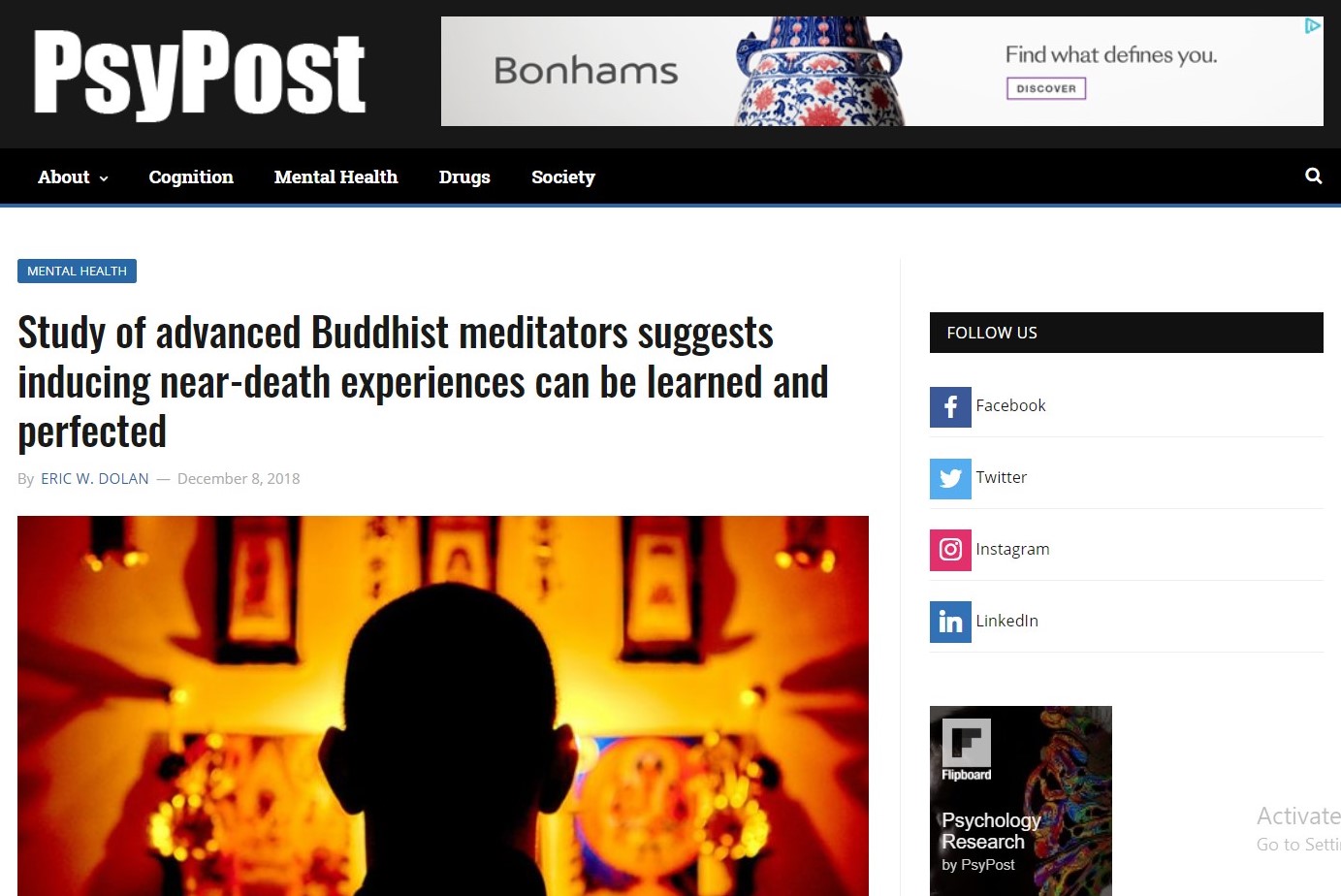Click the DISCOVER button in ad
The image size is (1341, 896).
1045,88
